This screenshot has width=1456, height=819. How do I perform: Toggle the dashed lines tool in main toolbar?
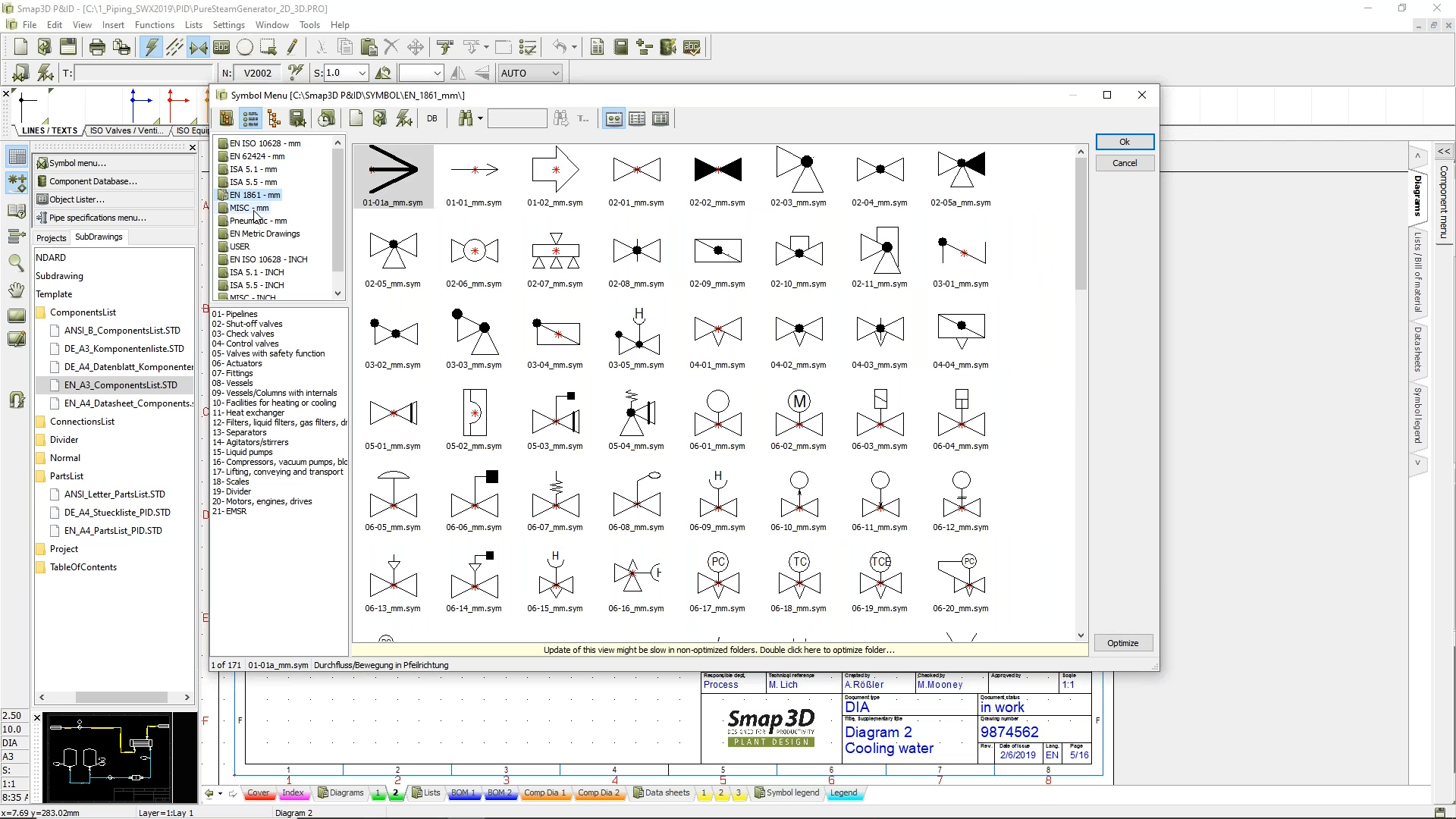click(x=174, y=47)
